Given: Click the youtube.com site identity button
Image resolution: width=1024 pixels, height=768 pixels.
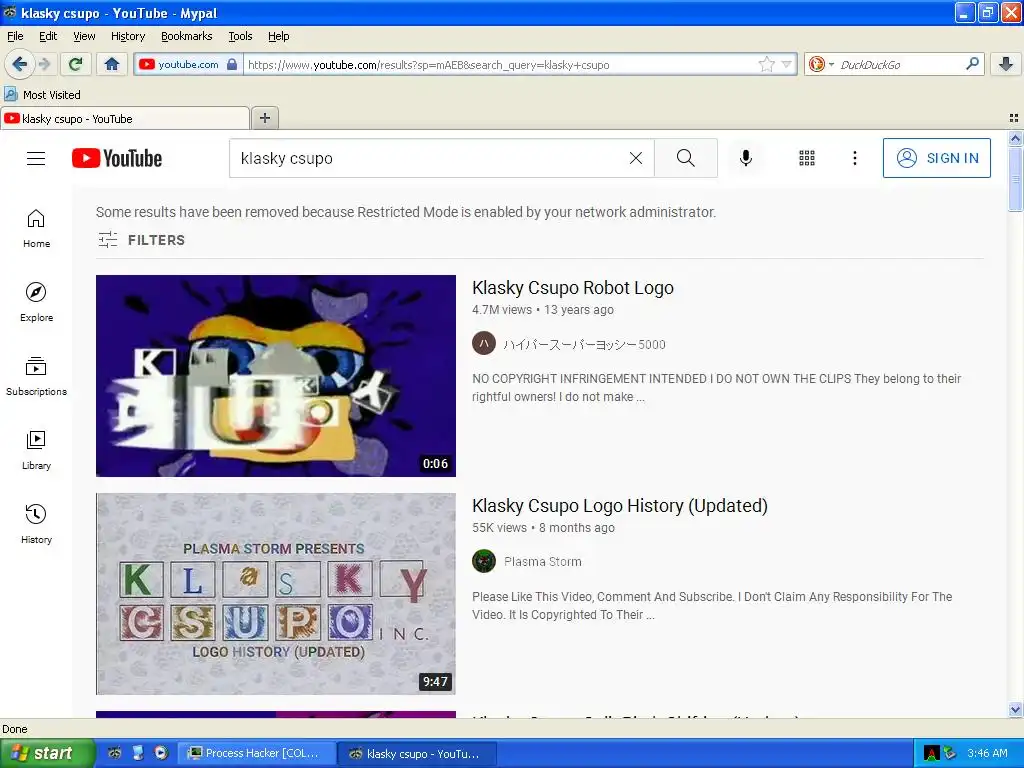Looking at the screenshot, I should (x=189, y=64).
